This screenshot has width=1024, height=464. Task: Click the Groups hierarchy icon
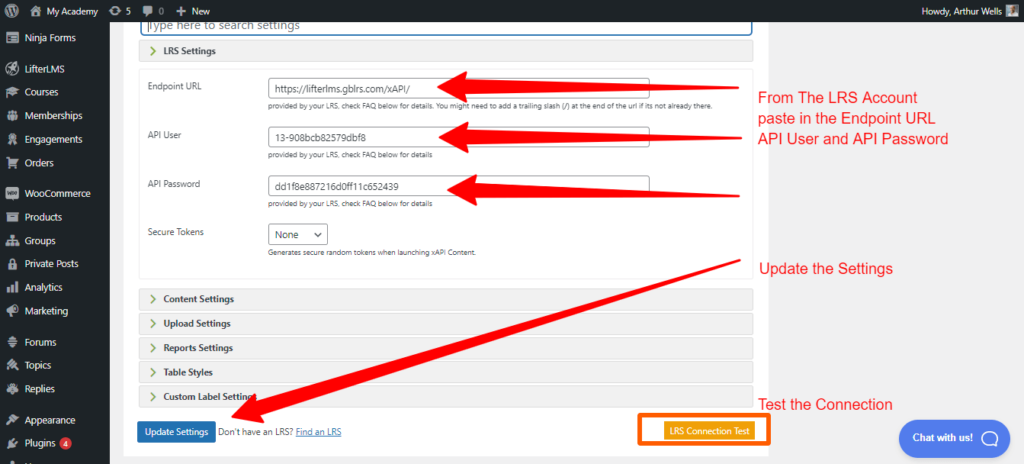point(12,240)
